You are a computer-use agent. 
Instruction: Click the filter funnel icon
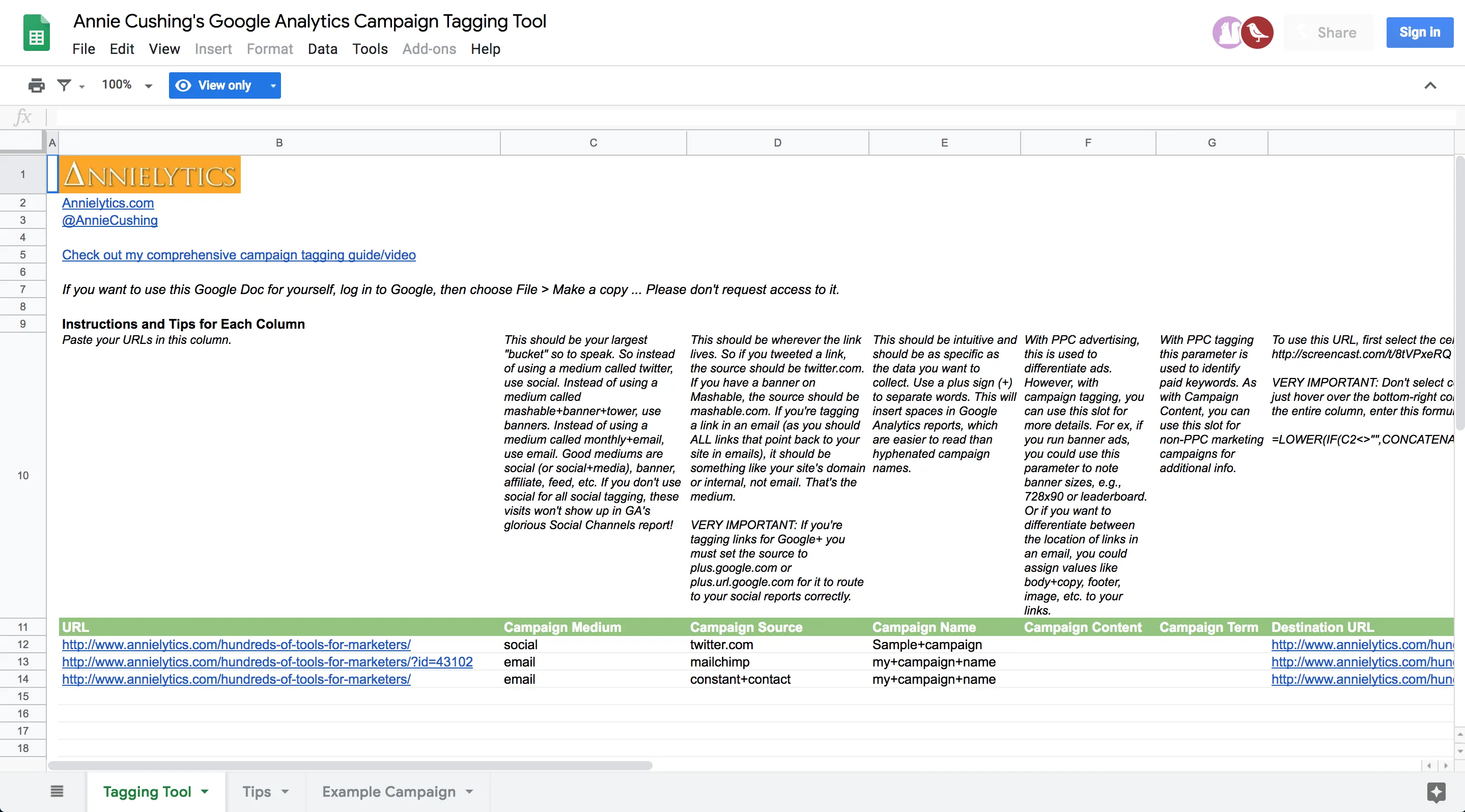(64, 85)
